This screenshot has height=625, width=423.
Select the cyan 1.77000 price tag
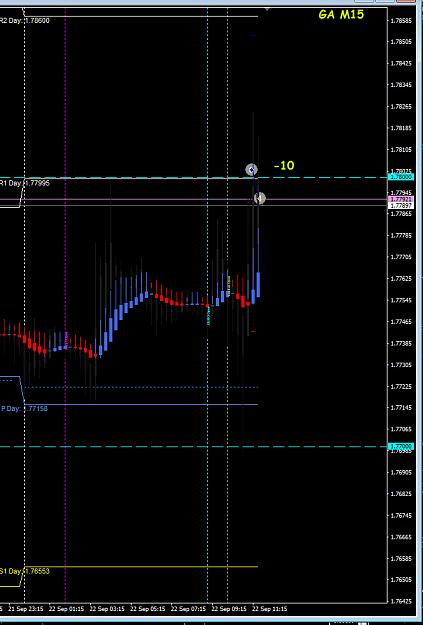[401, 446]
